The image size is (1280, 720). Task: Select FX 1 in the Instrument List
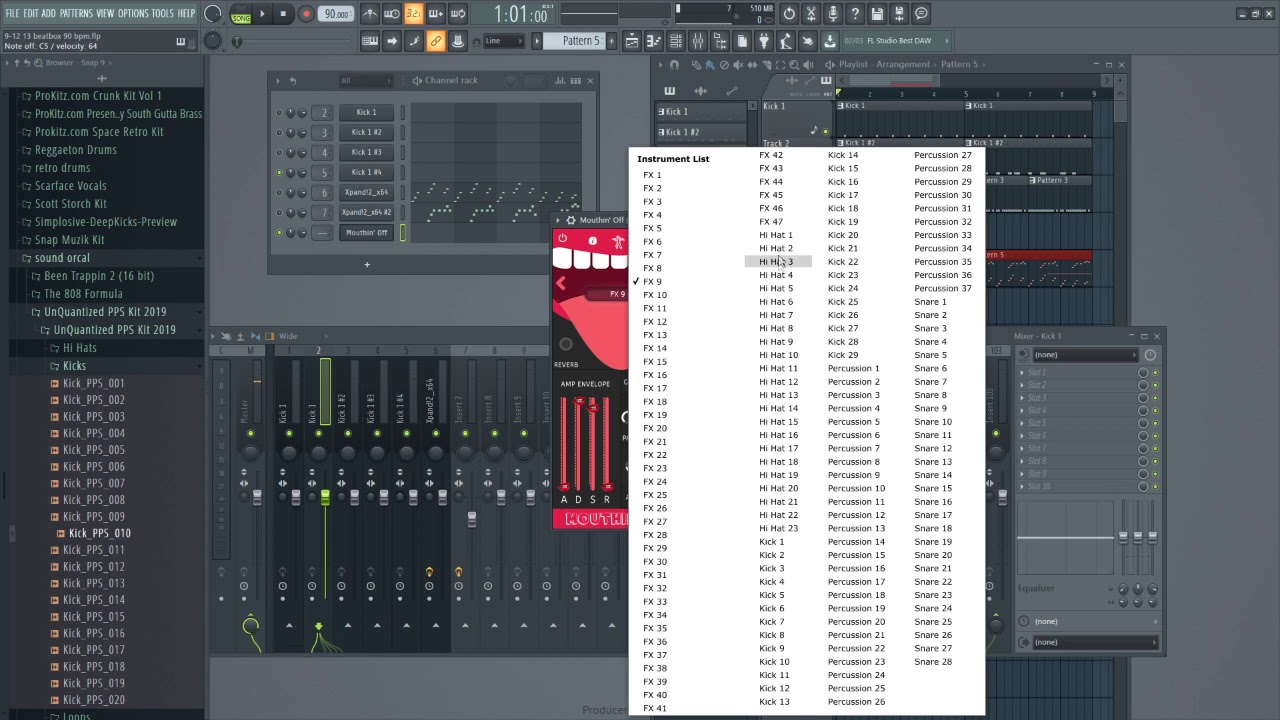pos(652,175)
